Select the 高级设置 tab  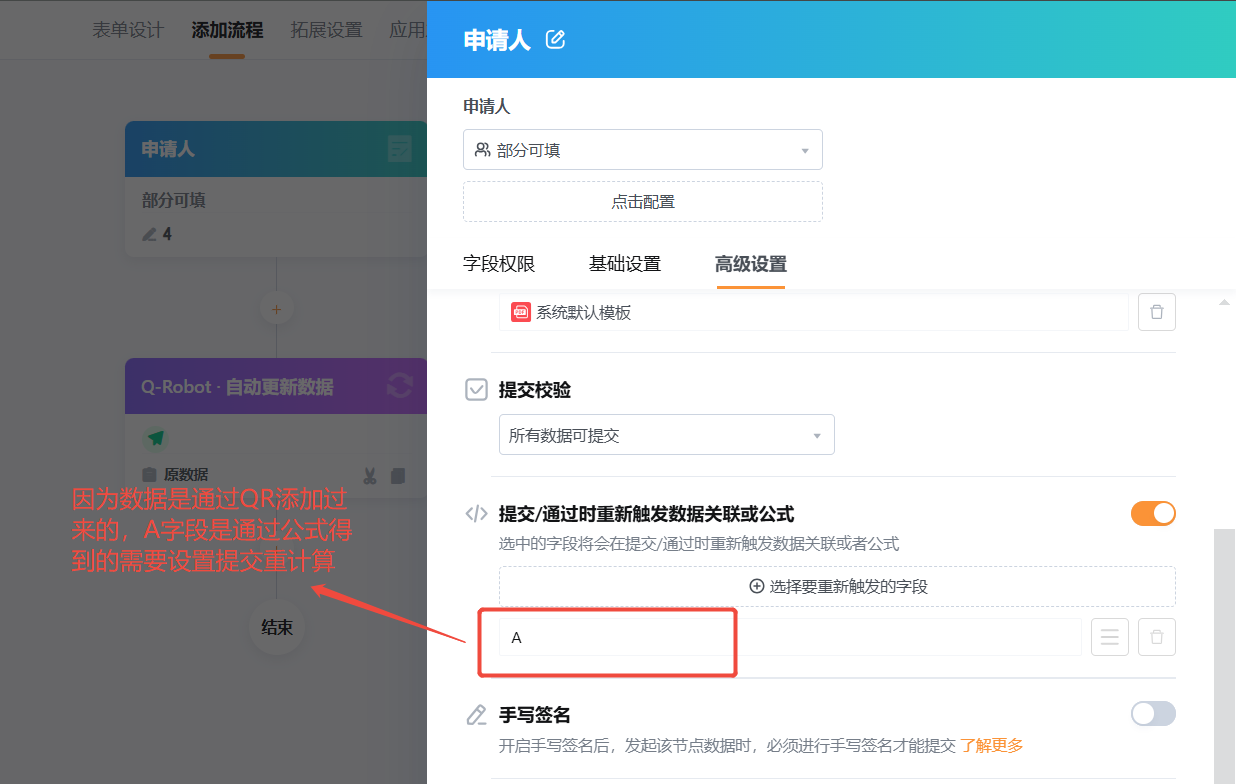pyautogui.click(x=751, y=264)
